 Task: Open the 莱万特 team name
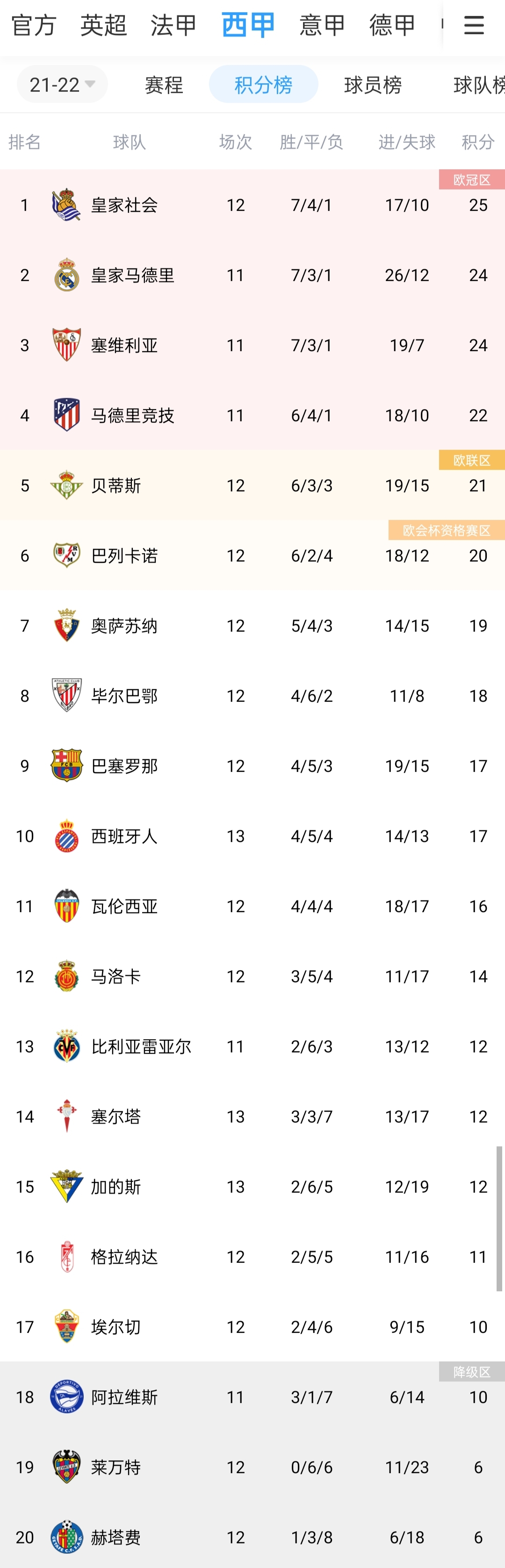point(116,1467)
